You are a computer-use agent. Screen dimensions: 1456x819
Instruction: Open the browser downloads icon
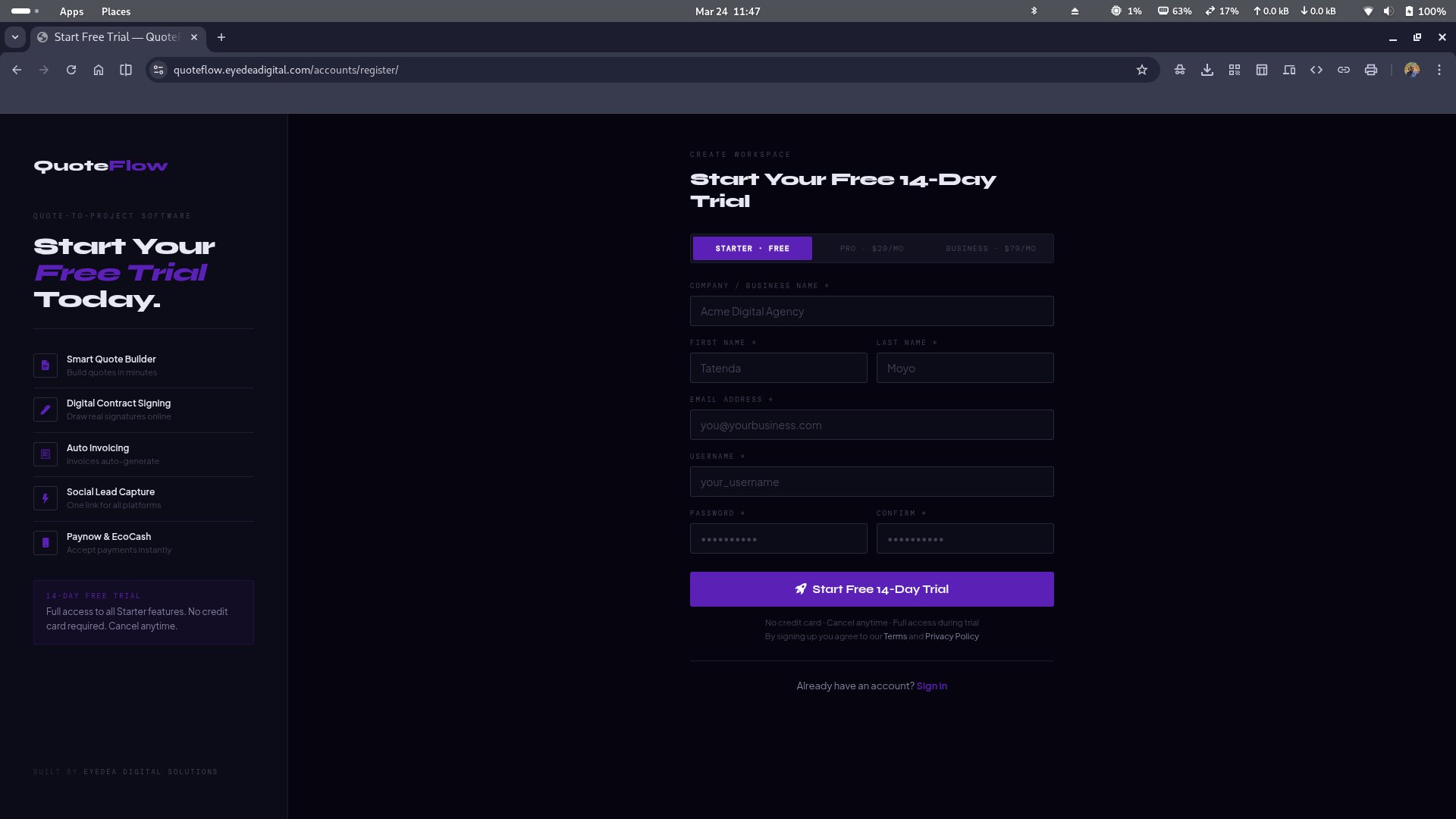click(x=1207, y=70)
